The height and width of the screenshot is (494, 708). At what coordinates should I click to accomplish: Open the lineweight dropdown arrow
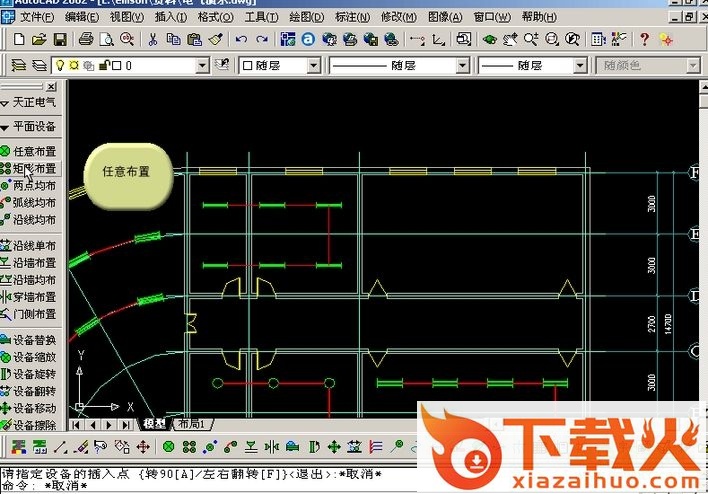(x=580, y=66)
